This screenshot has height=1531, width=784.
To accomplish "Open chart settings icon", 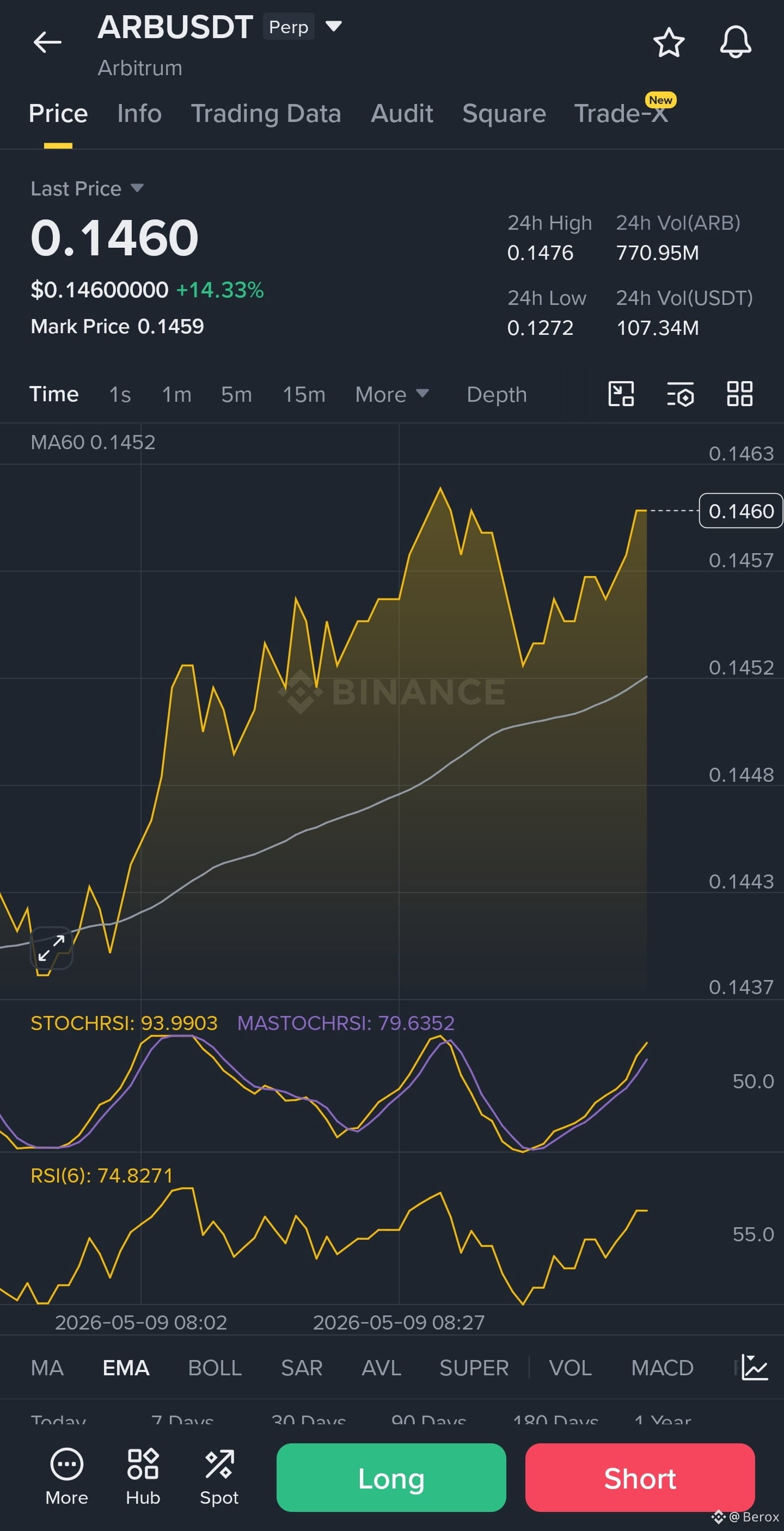I will pos(680,394).
